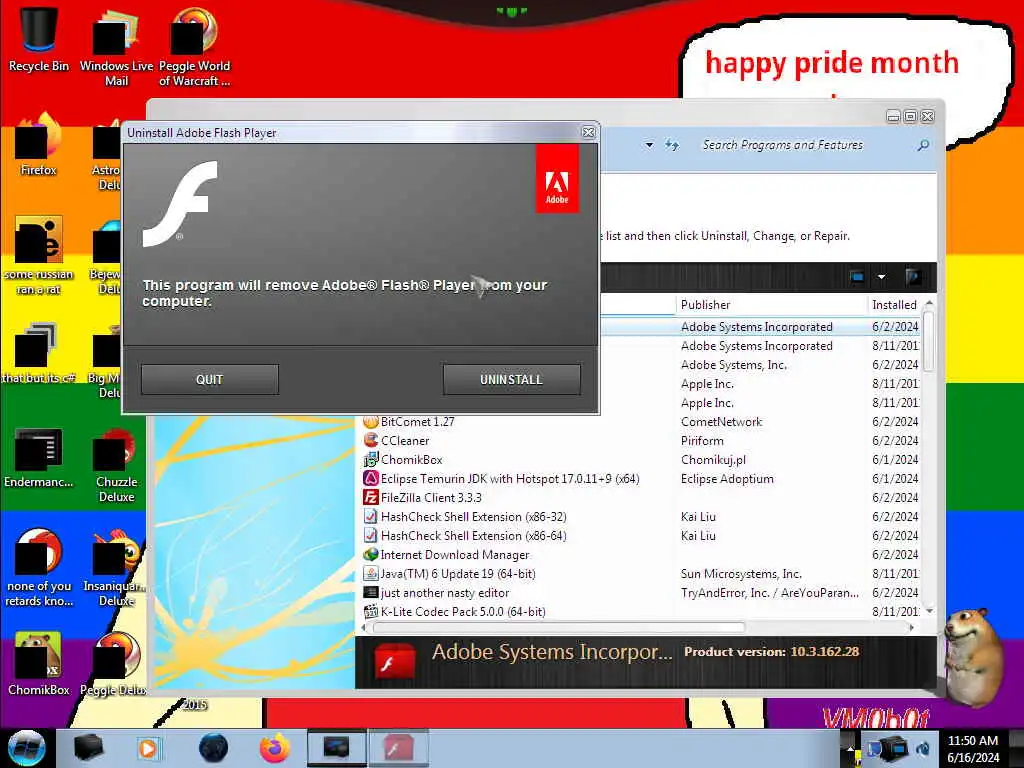Click the CometNetwork publisher cell

(721, 422)
